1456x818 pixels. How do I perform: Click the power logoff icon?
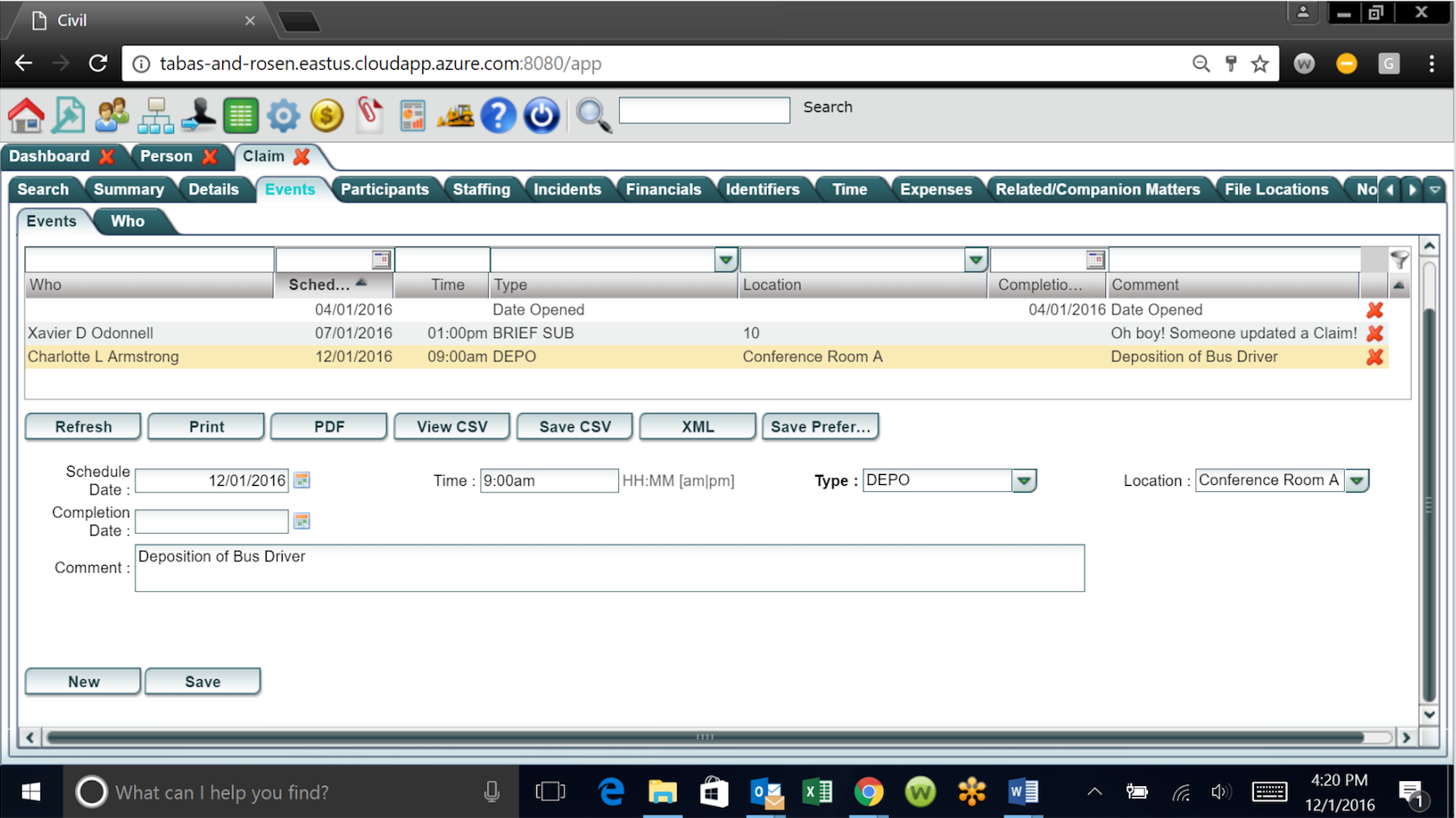pyautogui.click(x=542, y=115)
